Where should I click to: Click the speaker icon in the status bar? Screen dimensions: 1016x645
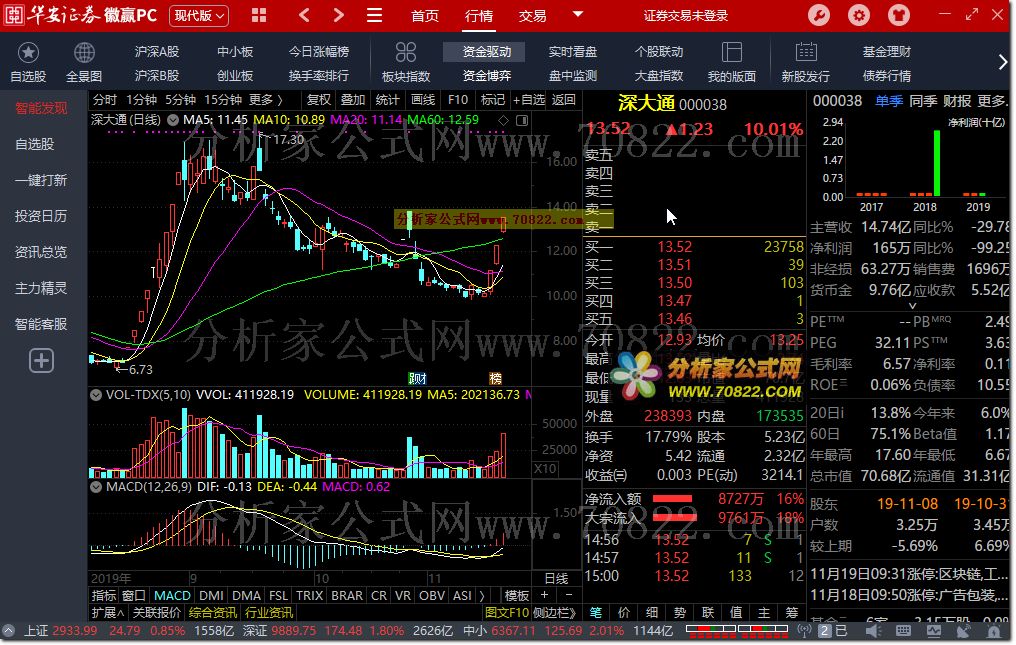874,631
